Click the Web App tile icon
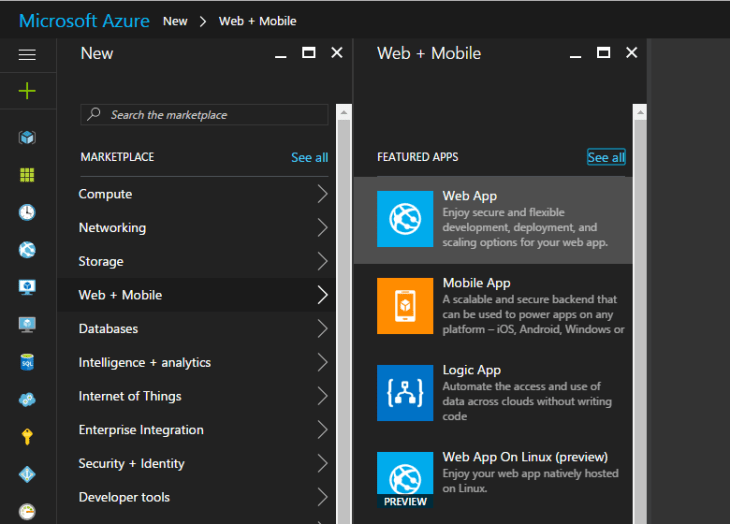 coord(405,219)
